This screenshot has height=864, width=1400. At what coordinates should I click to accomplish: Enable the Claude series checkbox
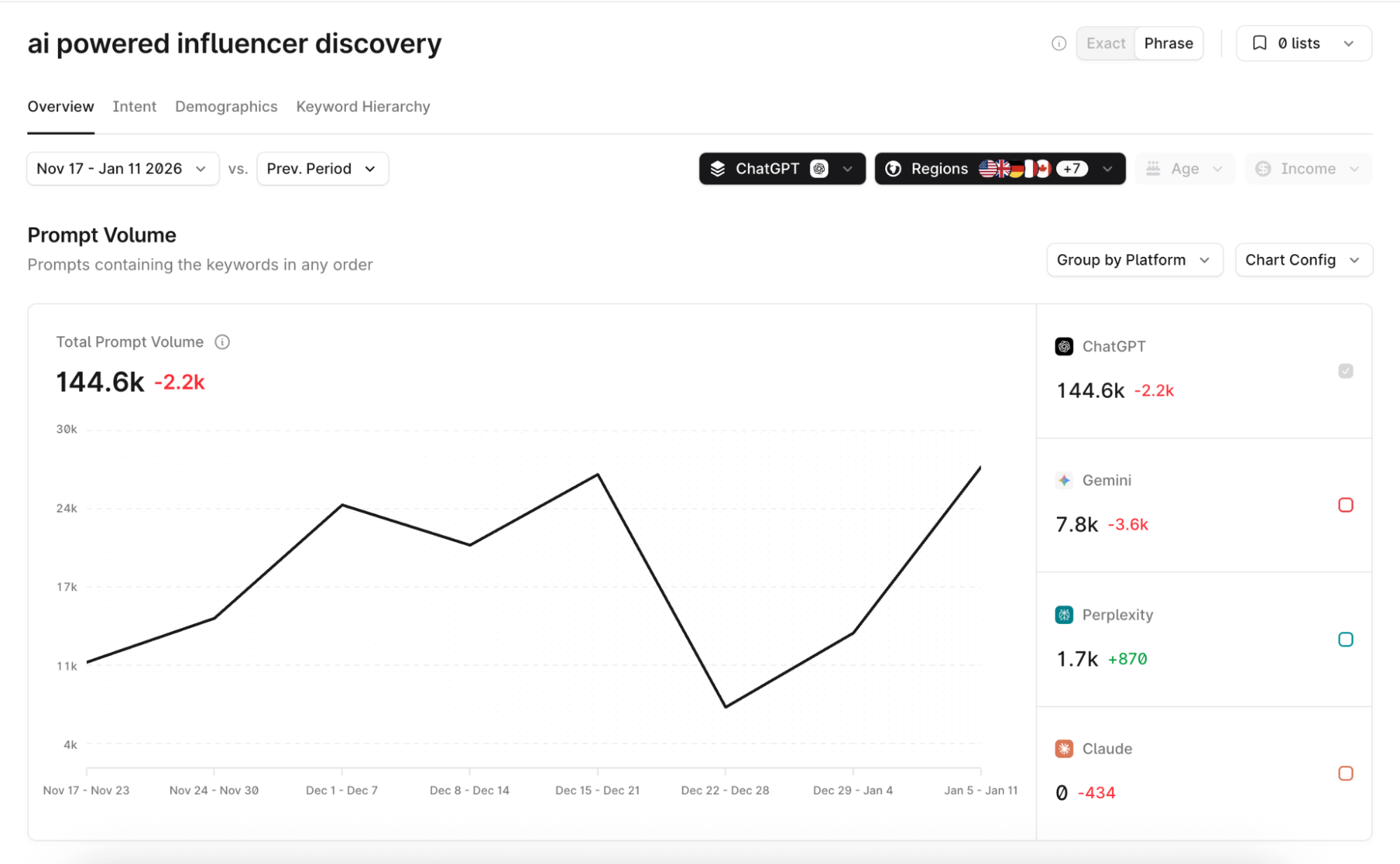tap(1345, 773)
